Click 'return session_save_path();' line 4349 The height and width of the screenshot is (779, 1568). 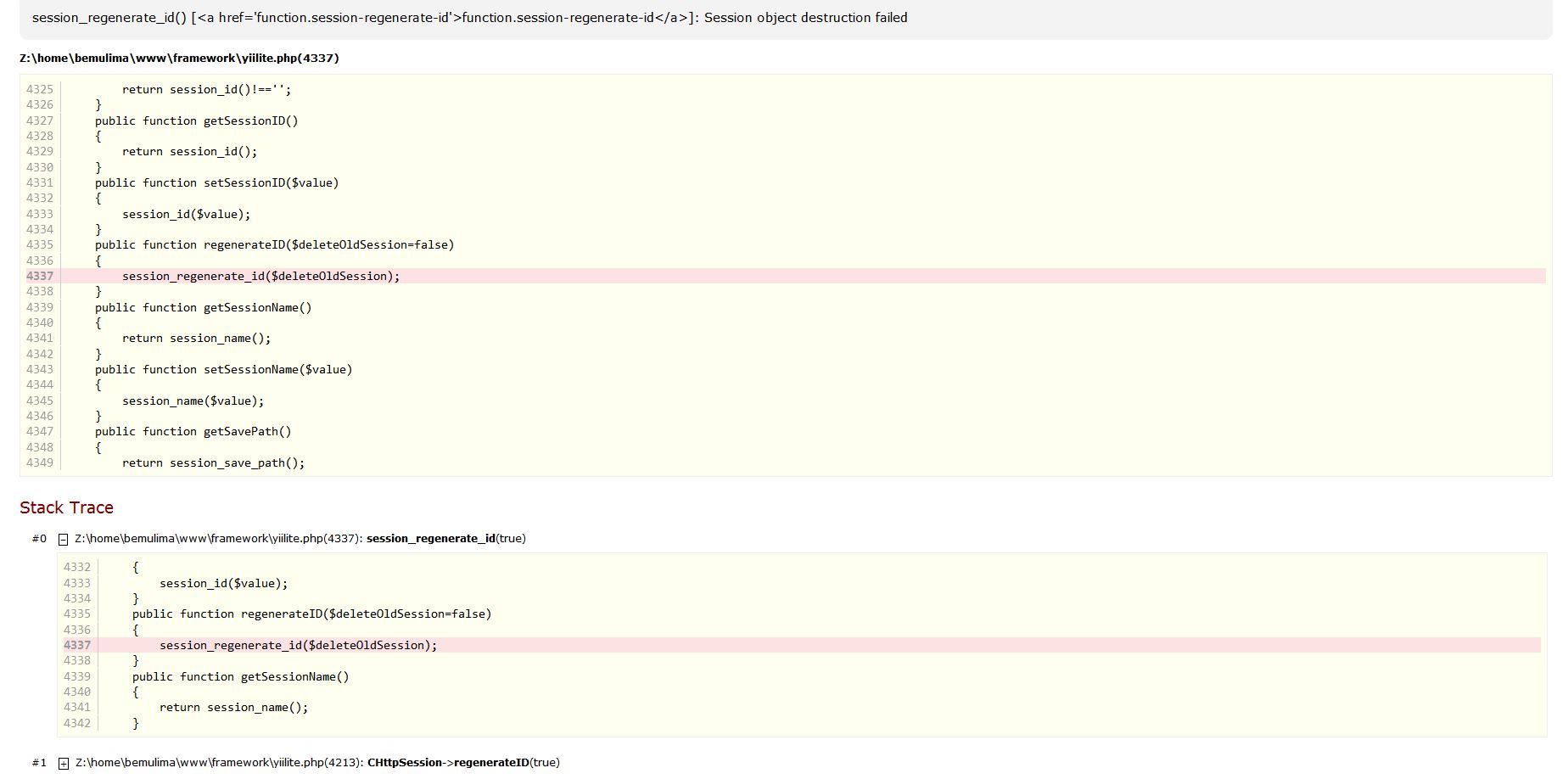214,462
